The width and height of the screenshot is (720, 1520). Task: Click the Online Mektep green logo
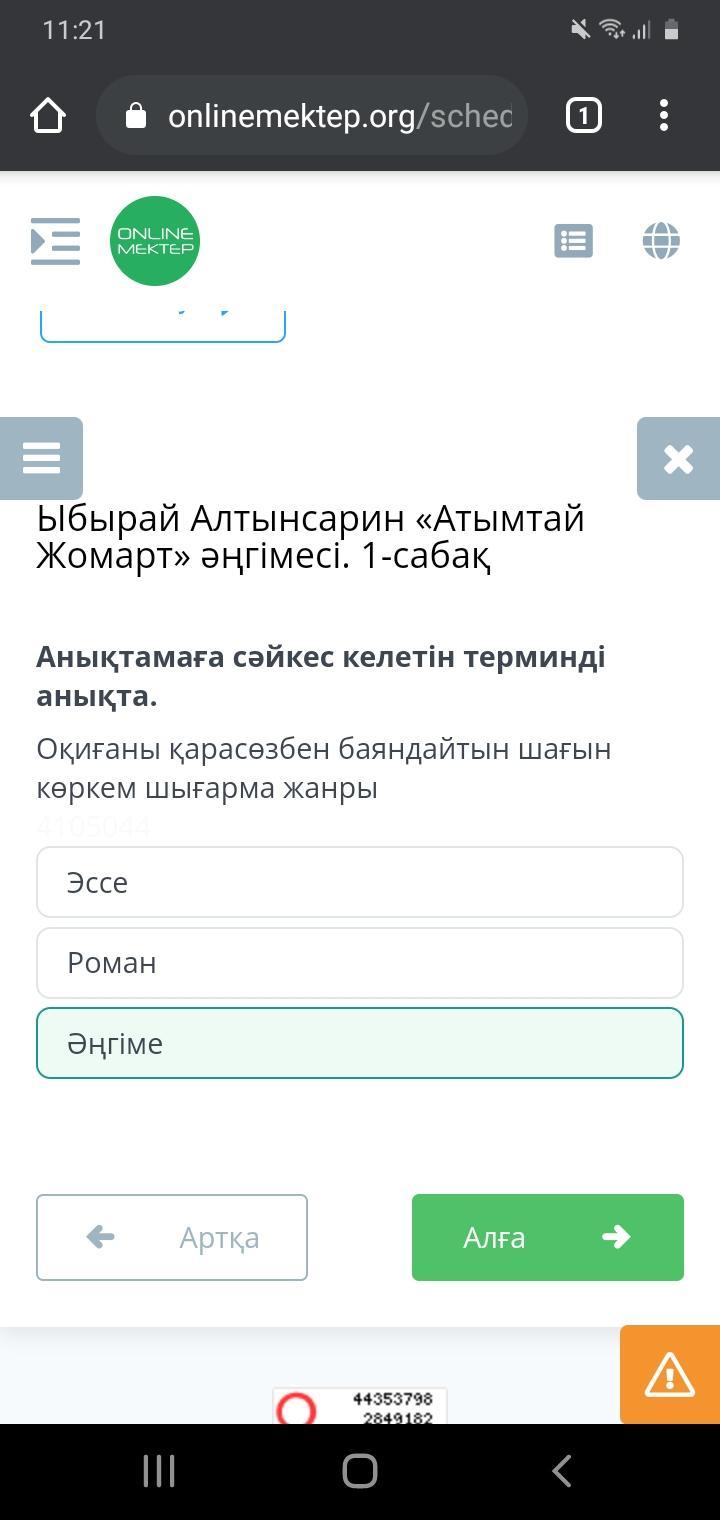155,241
